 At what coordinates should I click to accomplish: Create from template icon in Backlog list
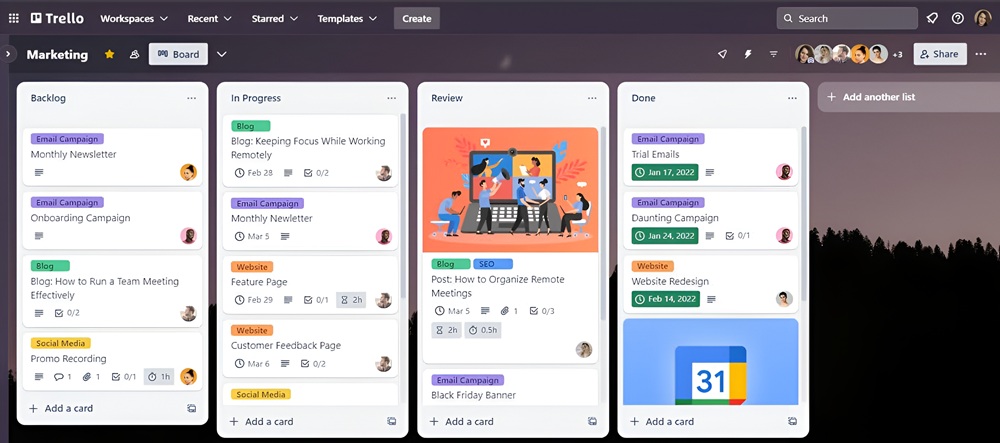click(192, 408)
